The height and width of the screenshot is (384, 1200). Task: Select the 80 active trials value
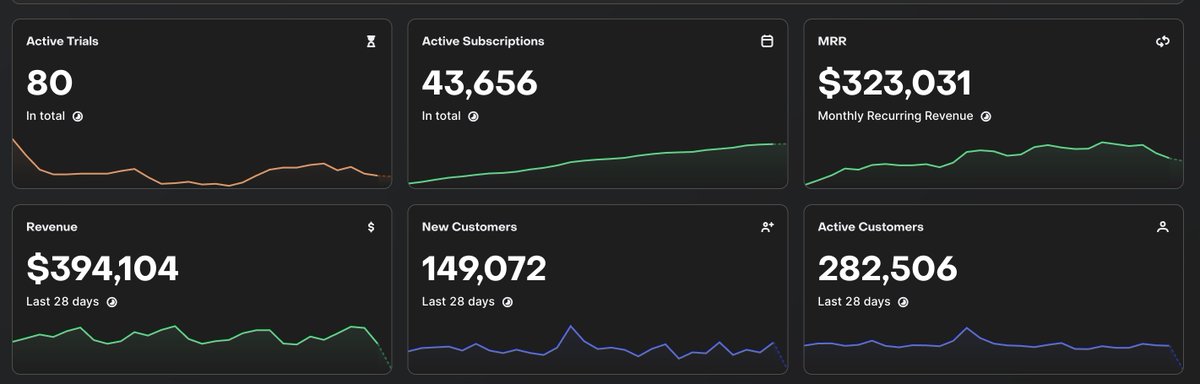pyautogui.click(x=50, y=82)
